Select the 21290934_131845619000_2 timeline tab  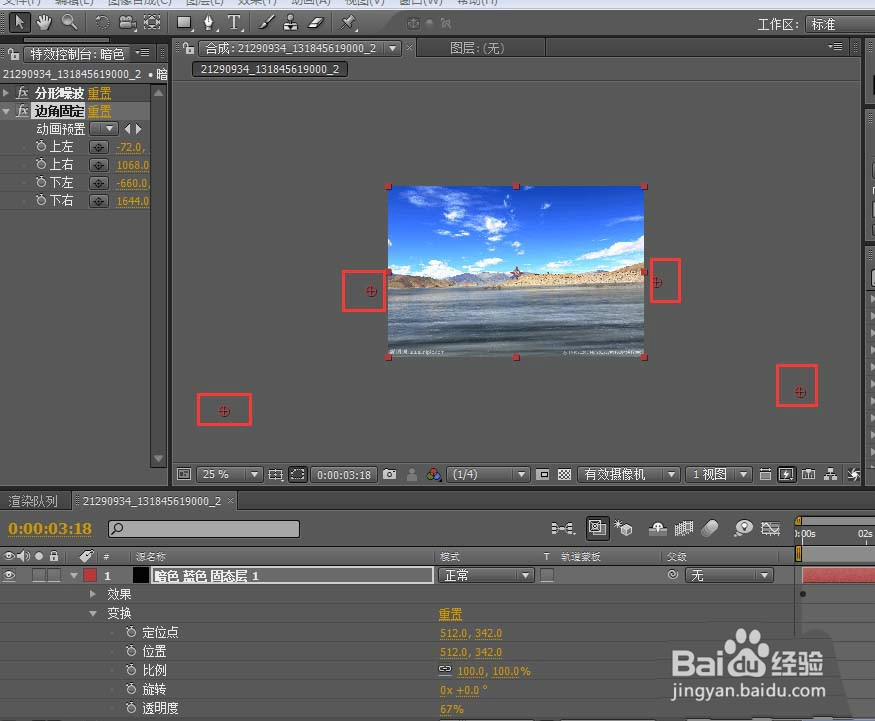tap(152, 501)
